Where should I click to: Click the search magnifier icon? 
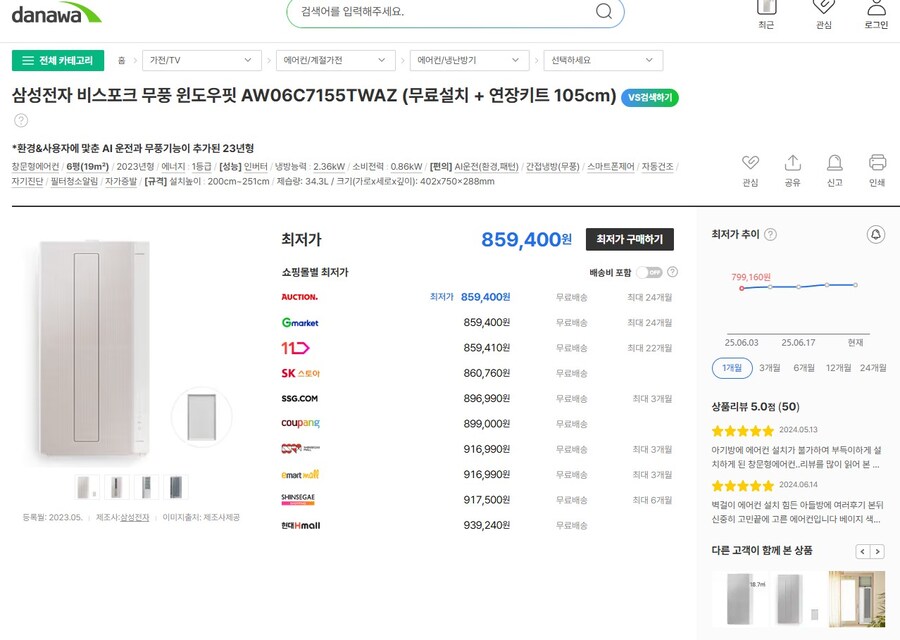(603, 11)
